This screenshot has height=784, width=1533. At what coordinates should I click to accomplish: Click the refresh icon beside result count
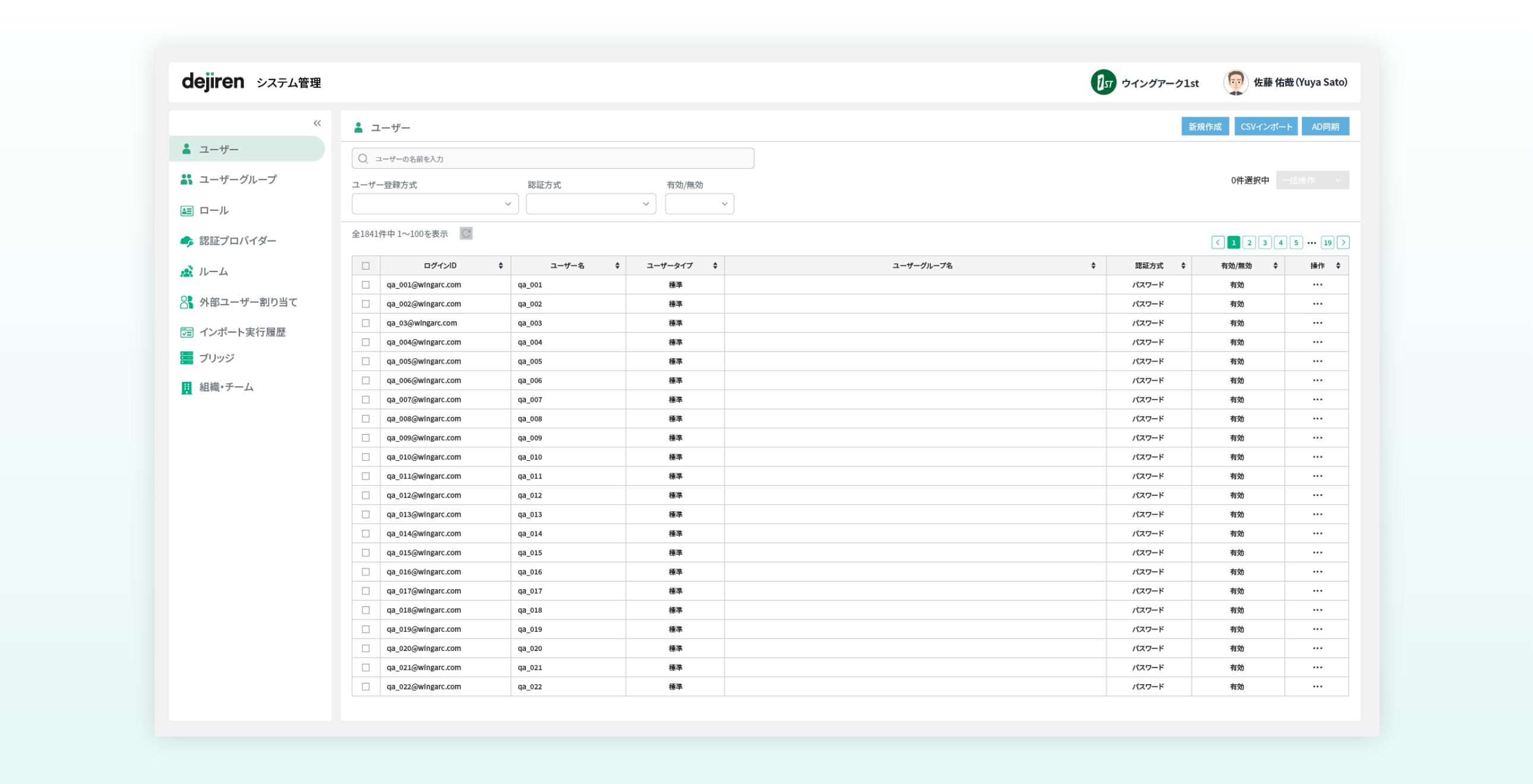466,234
